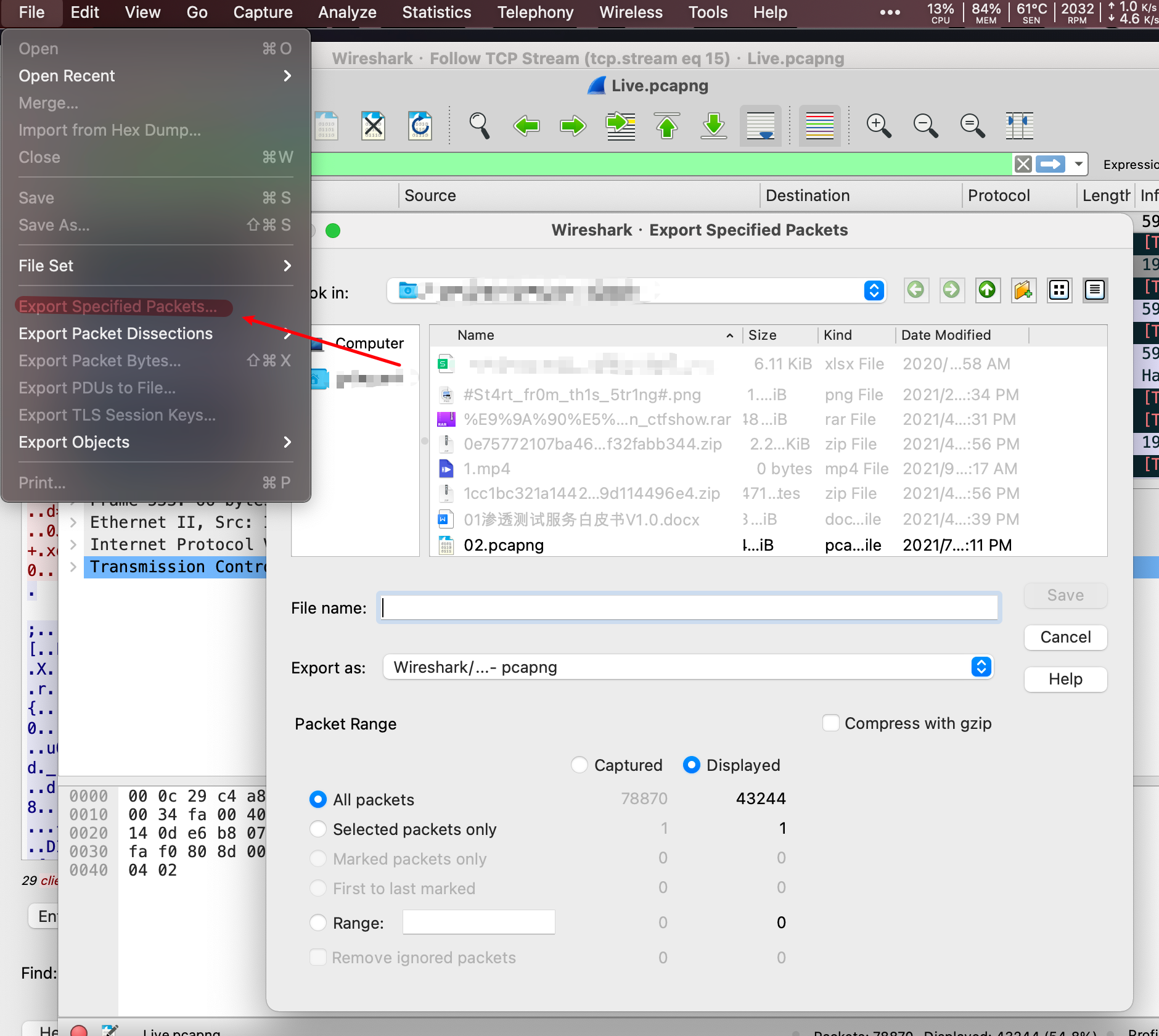Image resolution: width=1159 pixels, height=1036 pixels.
Task: Click the dialog Help button
Action: tap(1065, 679)
